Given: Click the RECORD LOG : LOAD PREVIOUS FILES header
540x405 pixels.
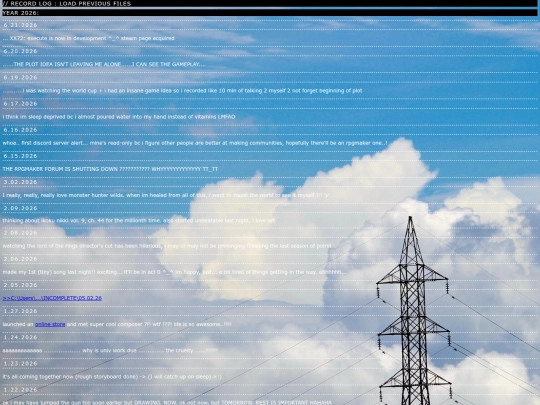Looking at the screenshot, I should tap(67, 3).
